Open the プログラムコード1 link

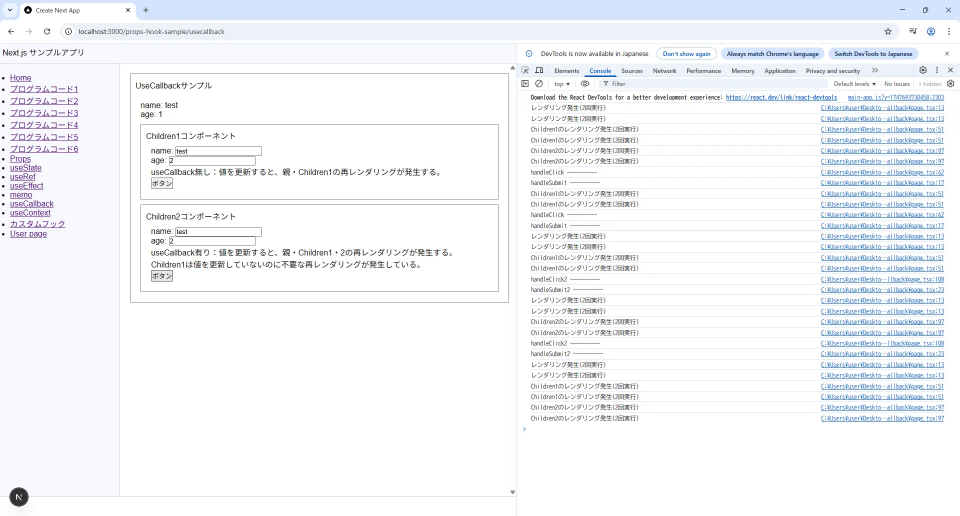click(44, 89)
